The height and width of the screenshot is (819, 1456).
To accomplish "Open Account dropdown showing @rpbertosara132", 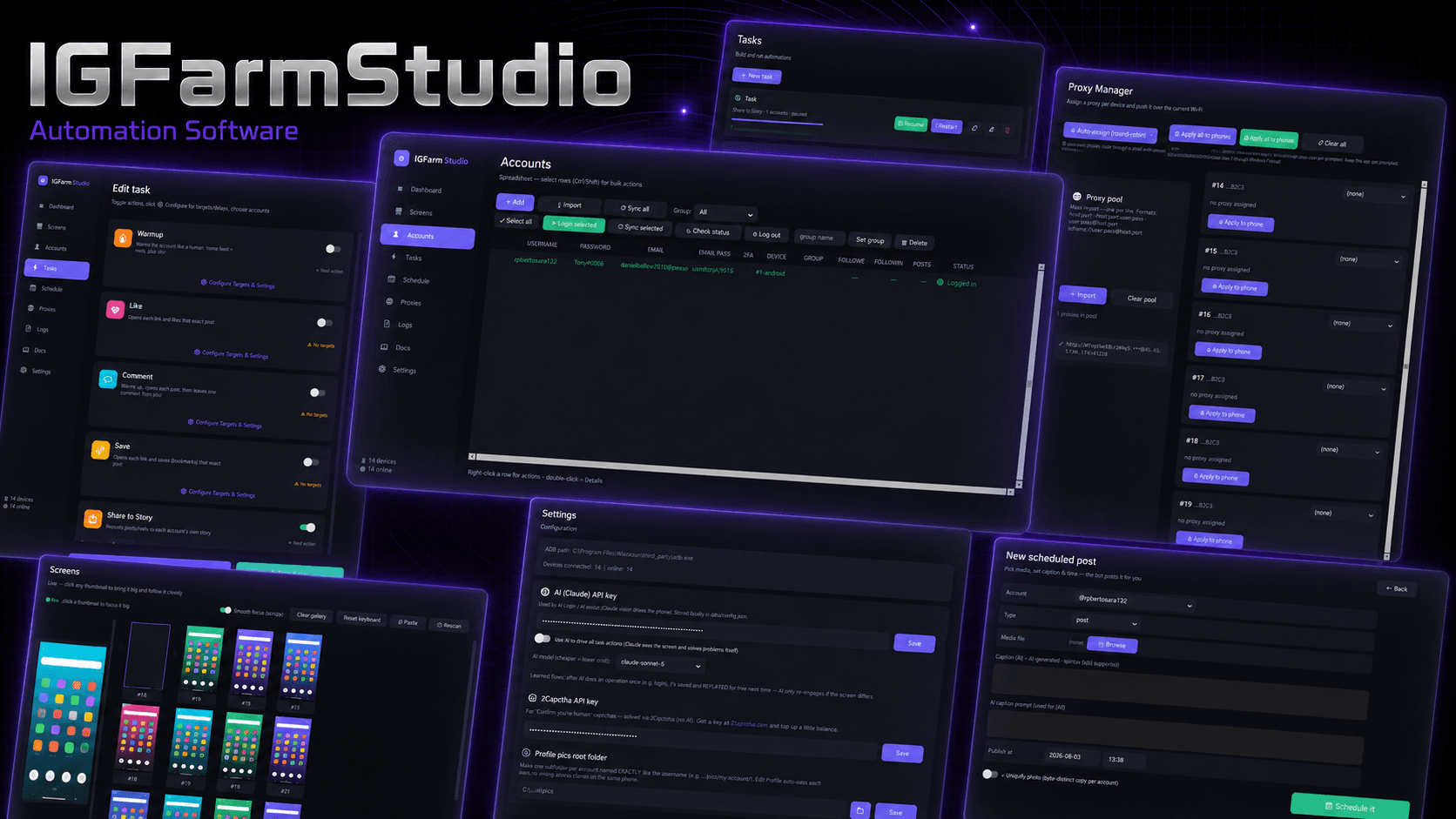I will point(1135,601).
